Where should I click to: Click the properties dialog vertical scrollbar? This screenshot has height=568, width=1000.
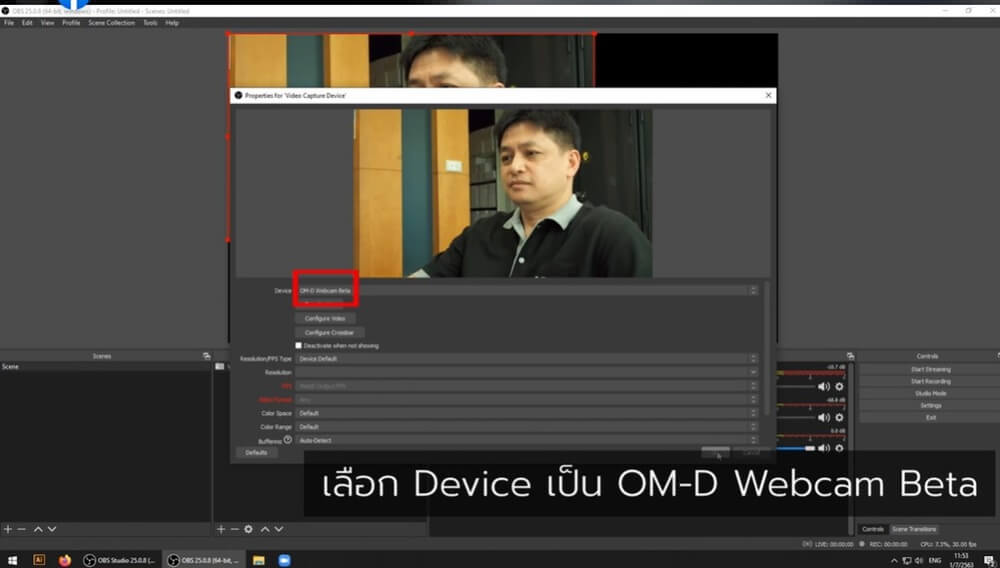point(766,350)
